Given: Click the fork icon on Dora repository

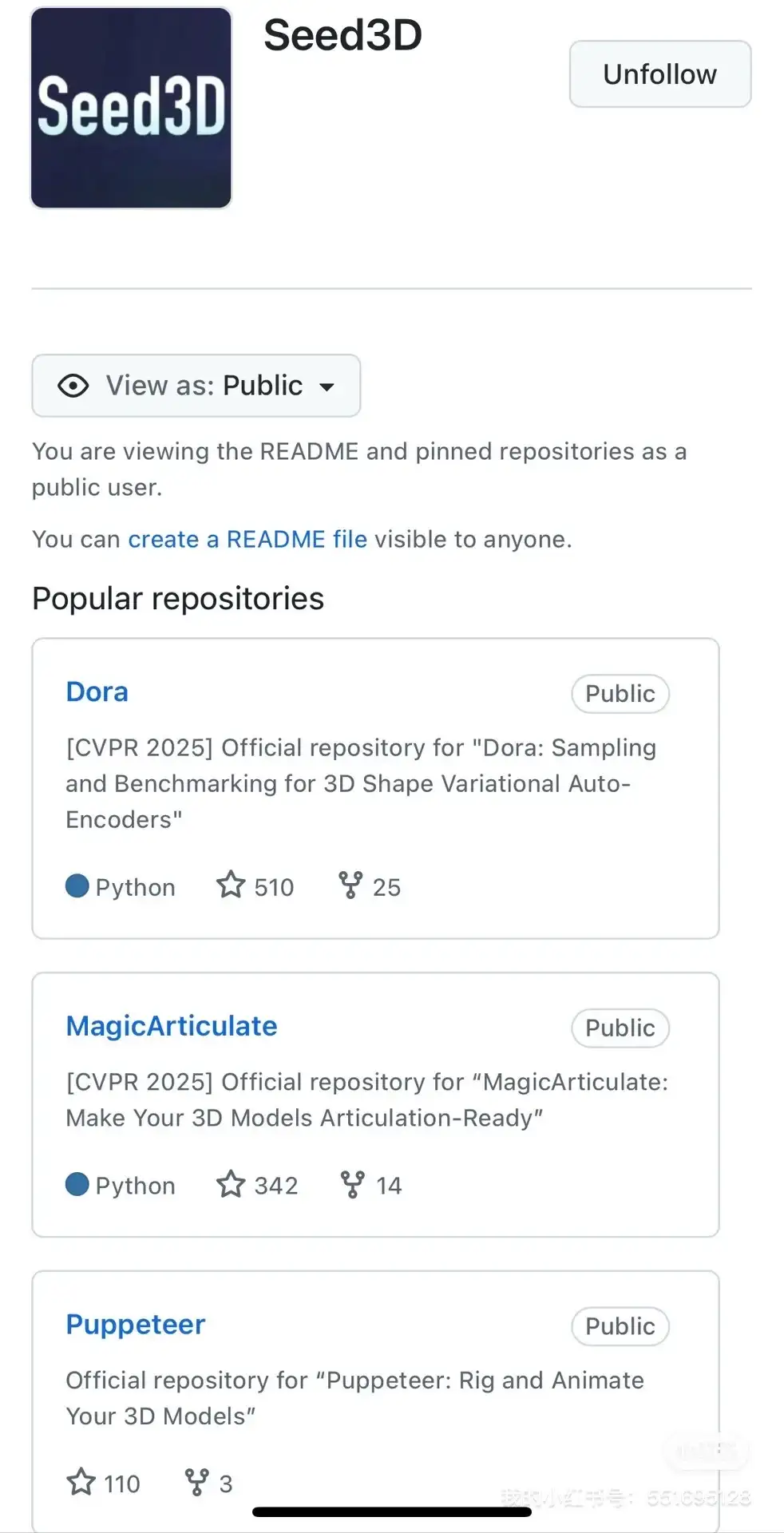Looking at the screenshot, I should [x=350, y=885].
